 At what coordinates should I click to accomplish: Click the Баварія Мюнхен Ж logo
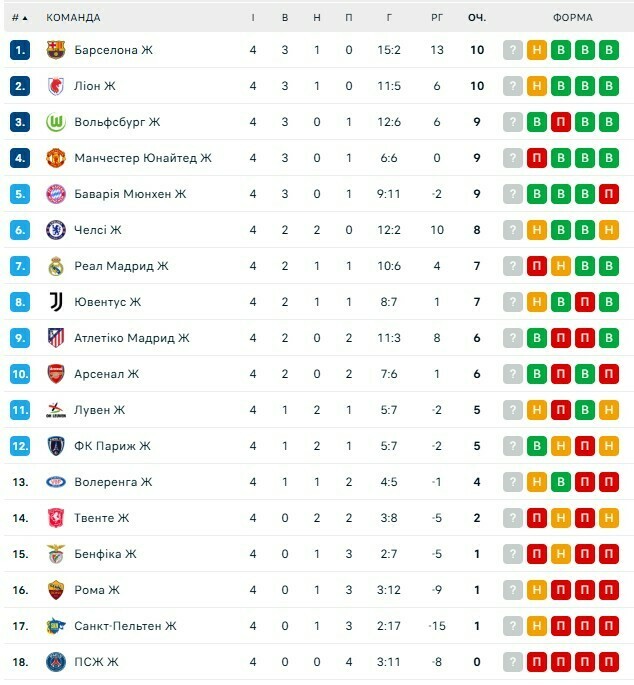pyautogui.click(x=56, y=194)
